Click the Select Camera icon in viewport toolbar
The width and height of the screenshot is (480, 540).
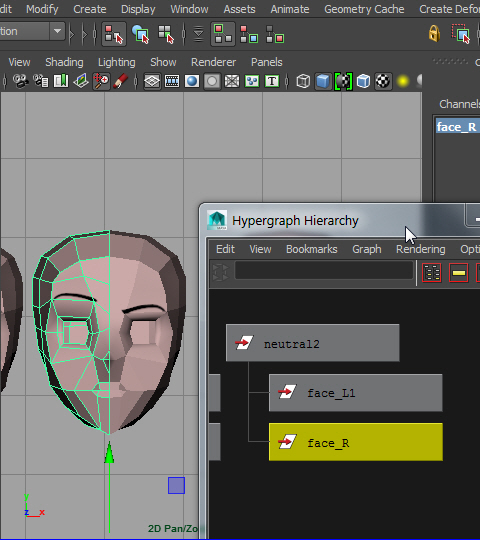[20, 81]
